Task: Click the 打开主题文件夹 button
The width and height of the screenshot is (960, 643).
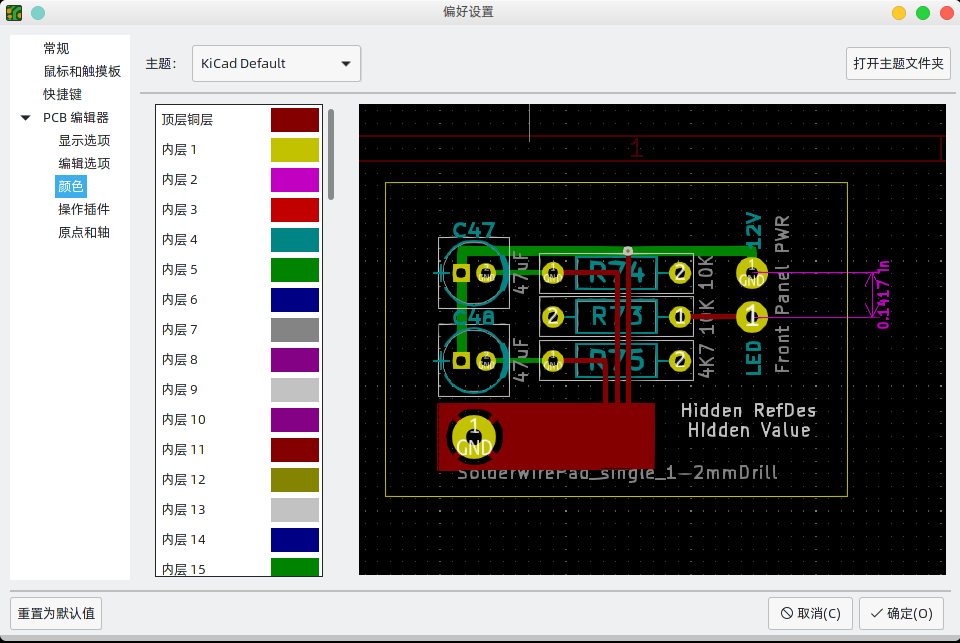Action: [x=897, y=63]
